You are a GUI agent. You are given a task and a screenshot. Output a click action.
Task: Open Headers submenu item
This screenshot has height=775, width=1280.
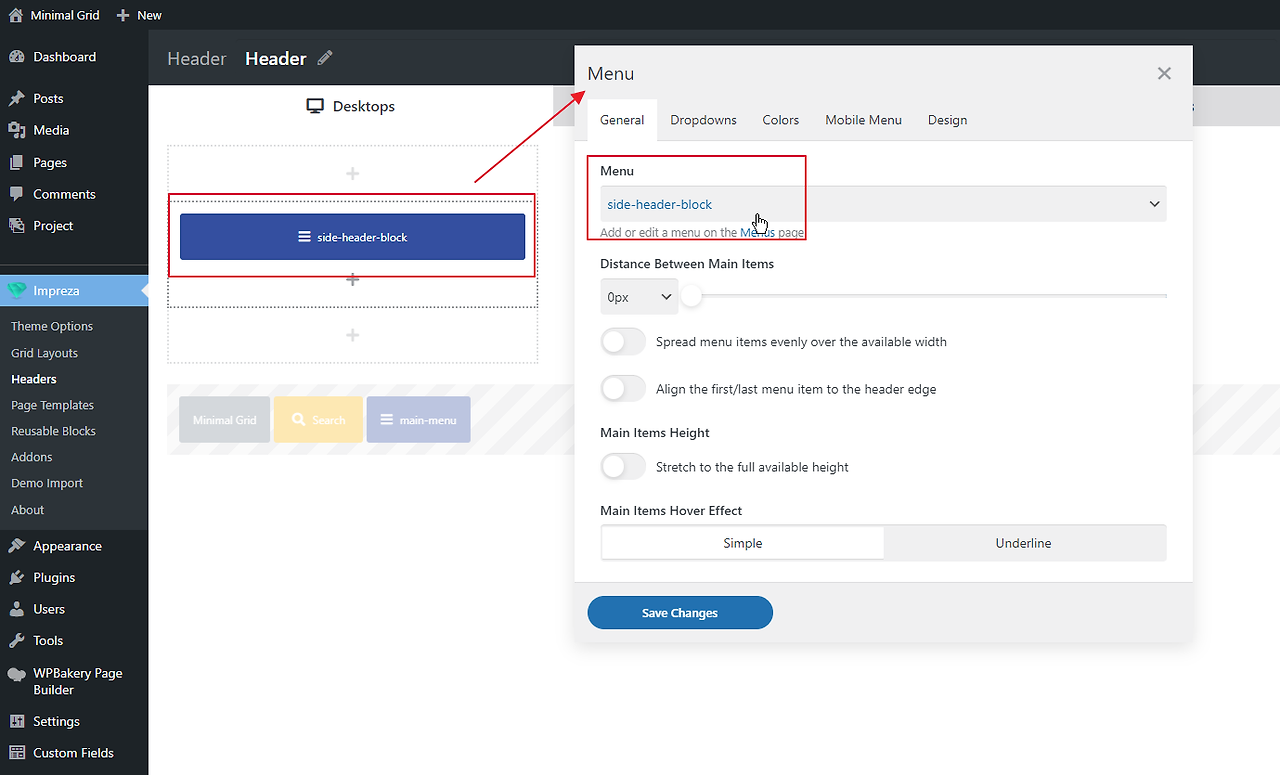click(34, 379)
